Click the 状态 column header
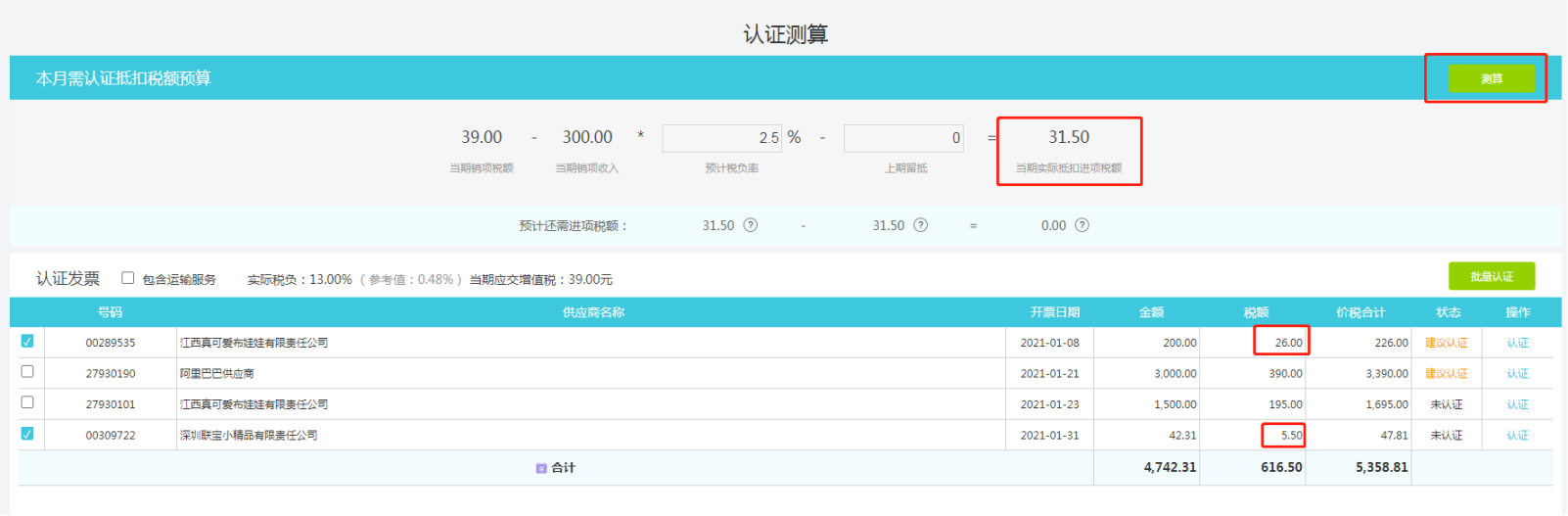The width and height of the screenshot is (1568, 516). (1449, 312)
